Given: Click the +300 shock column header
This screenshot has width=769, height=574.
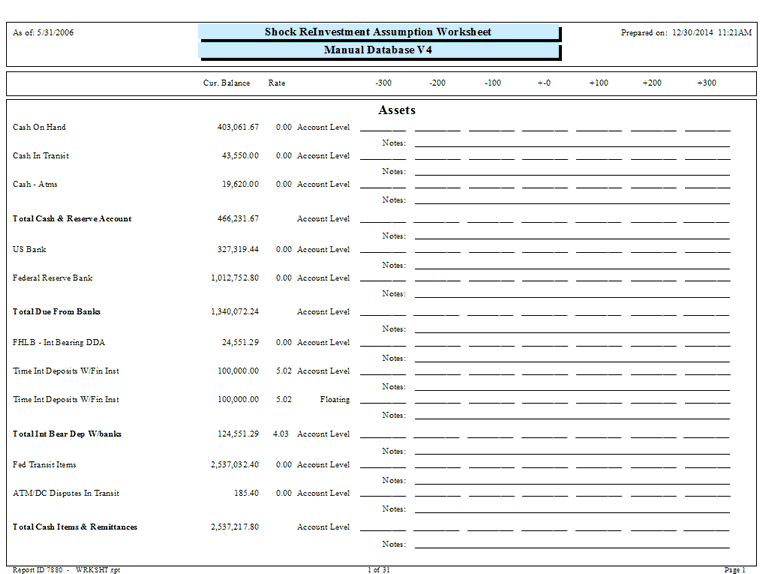Looking at the screenshot, I should pyautogui.click(x=707, y=83).
